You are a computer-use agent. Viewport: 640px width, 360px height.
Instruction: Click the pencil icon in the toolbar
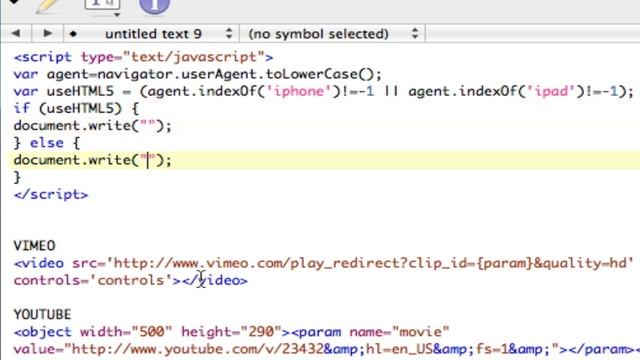[x=46, y=6]
